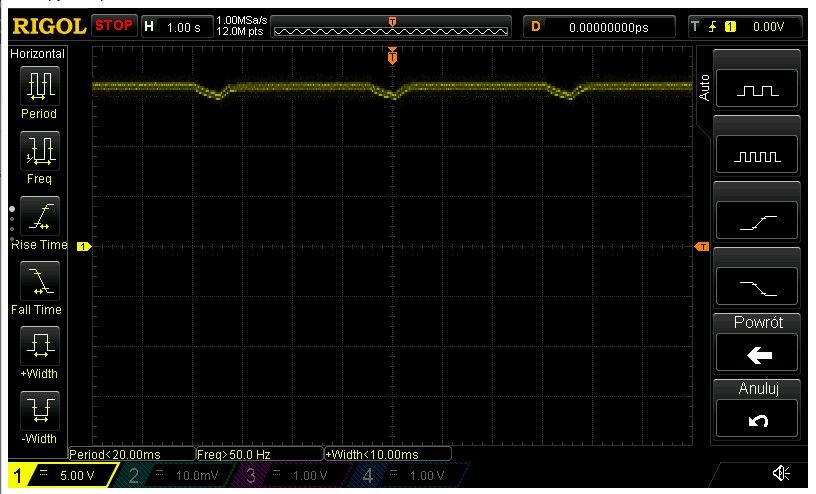Click the delay 0.00000000ps field
Image resolution: width=816 pixels, height=494 pixels.
click(599, 27)
